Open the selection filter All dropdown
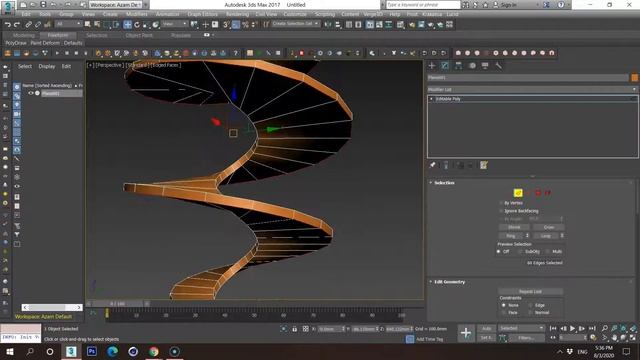The width and height of the screenshot is (640, 360). [x=69, y=24]
